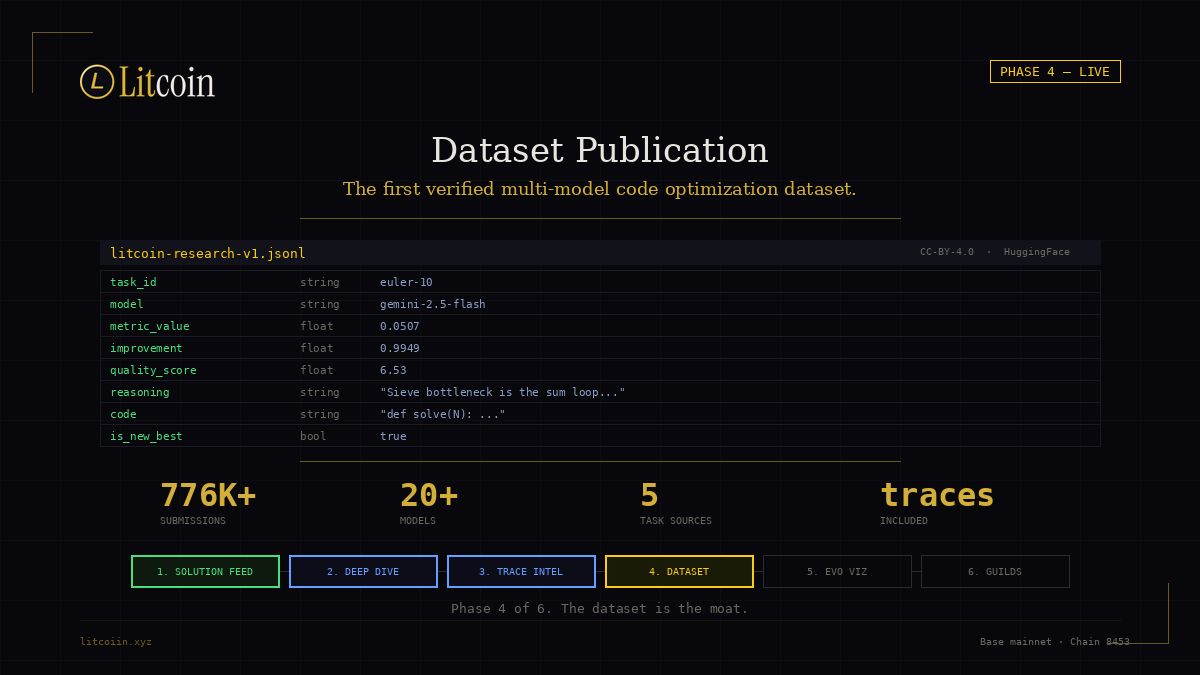The height and width of the screenshot is (675, 1200).
Task: Click the 0.9949 value
Action: 400,348
